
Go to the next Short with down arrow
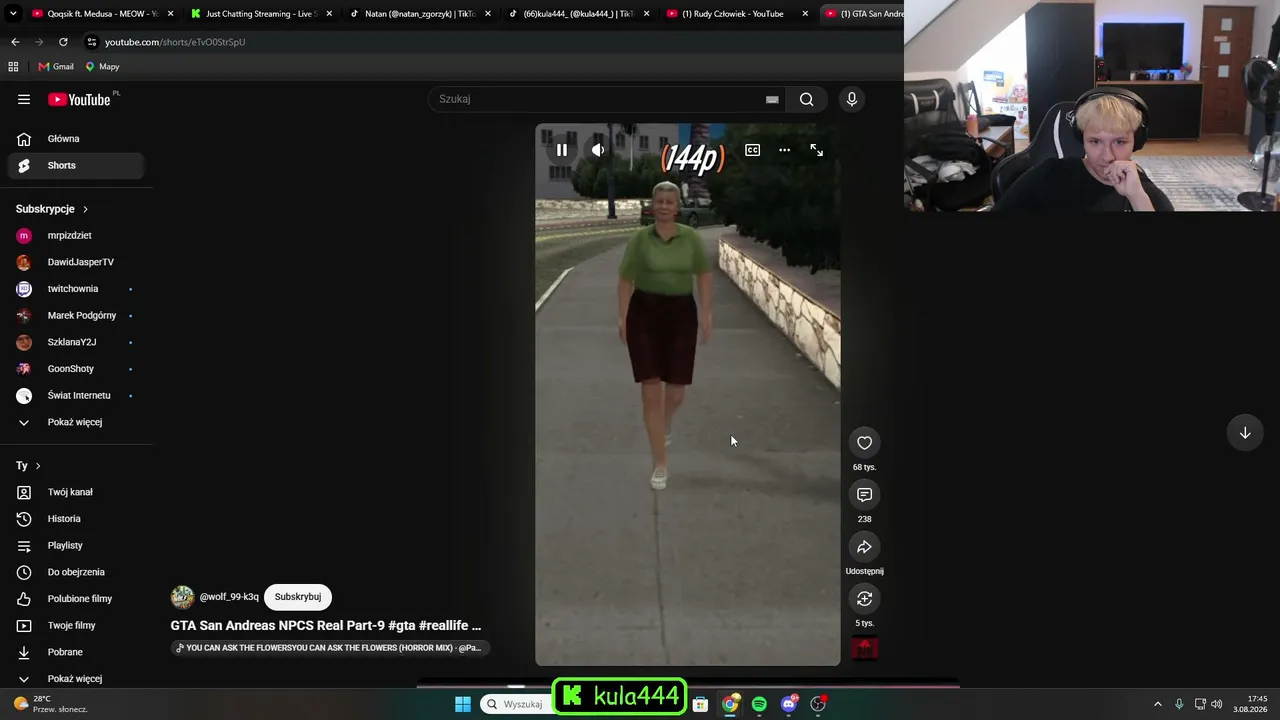tap(1245, 433)
